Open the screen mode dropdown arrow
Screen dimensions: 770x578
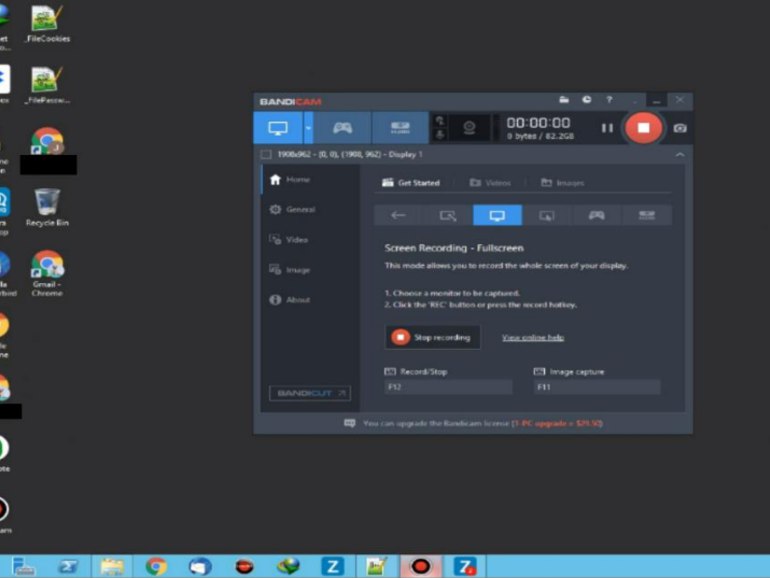point(308,128)
